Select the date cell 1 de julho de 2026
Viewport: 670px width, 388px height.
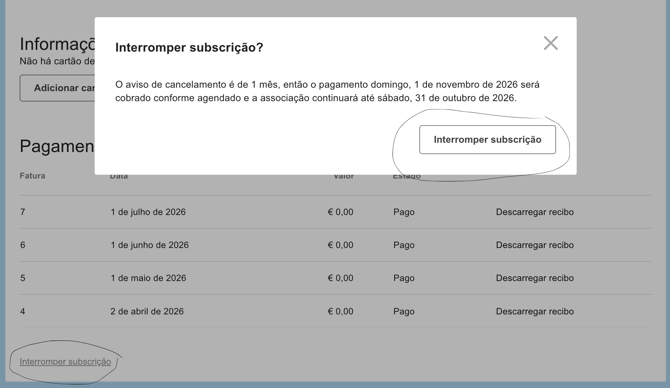point(148,212)
